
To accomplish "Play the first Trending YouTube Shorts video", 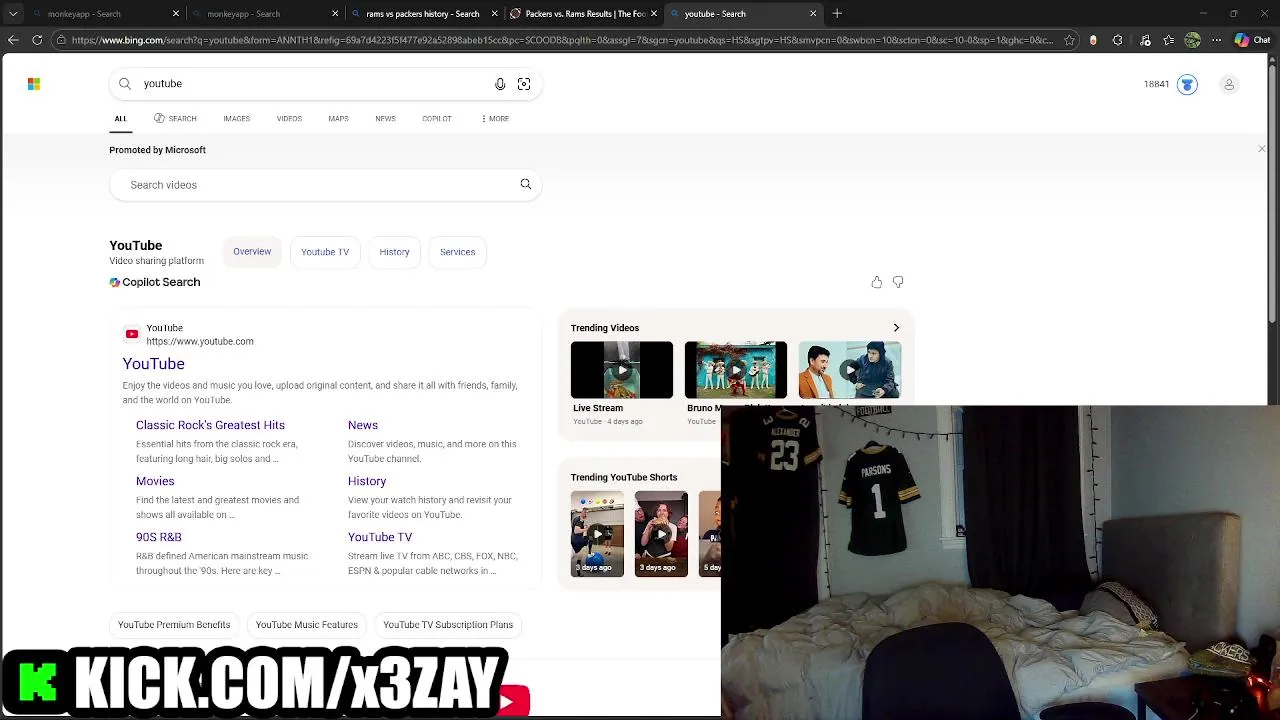I will tap(597, 534).
